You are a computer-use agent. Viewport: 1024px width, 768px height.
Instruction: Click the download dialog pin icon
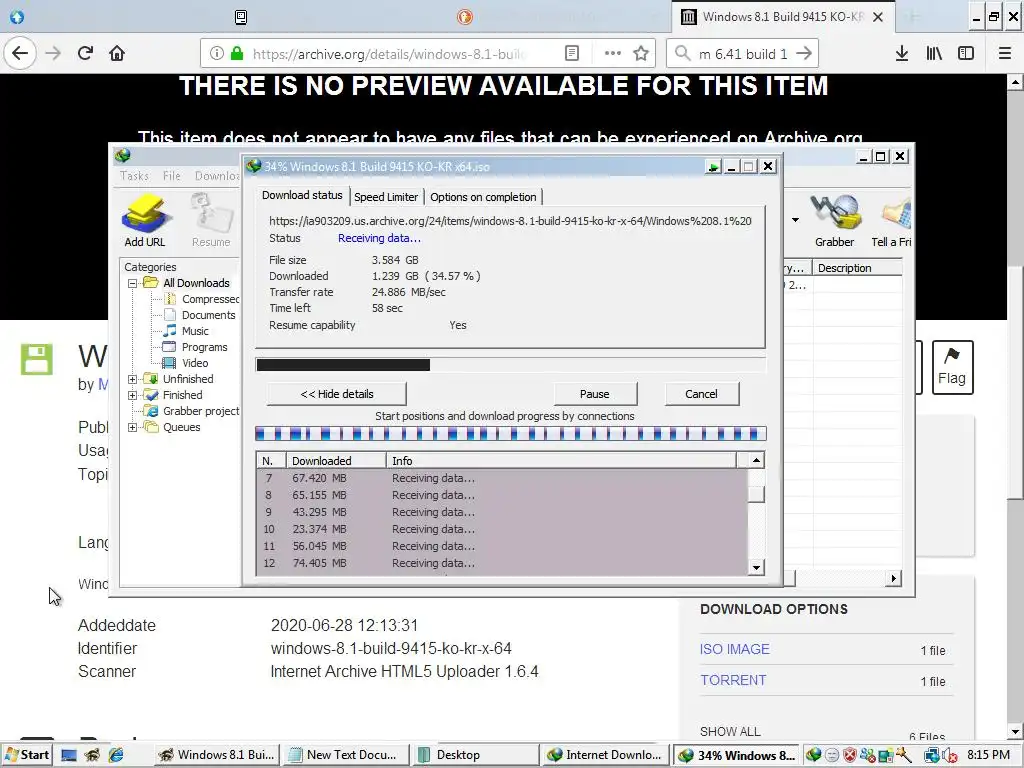(713, 167)
